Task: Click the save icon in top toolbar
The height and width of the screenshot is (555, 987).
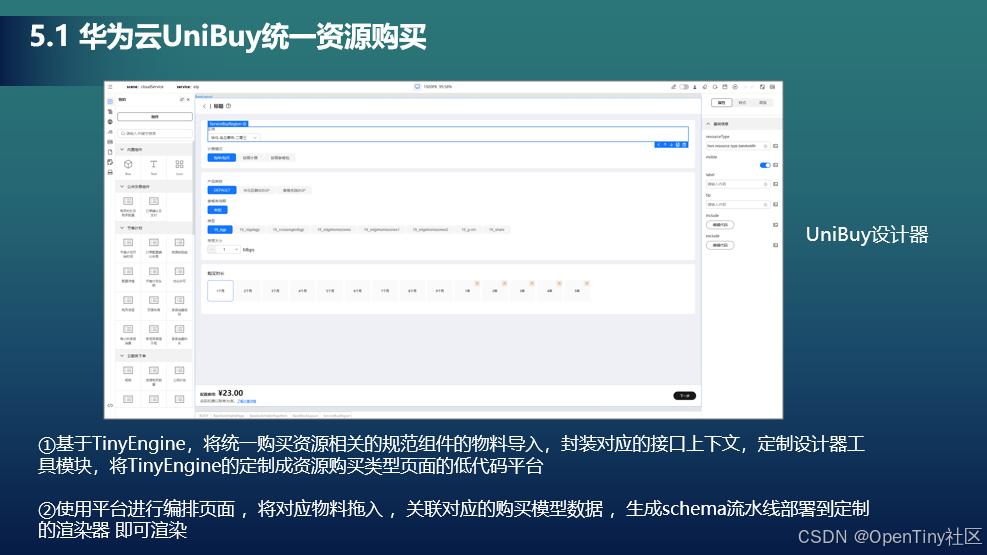Action: 725,87
